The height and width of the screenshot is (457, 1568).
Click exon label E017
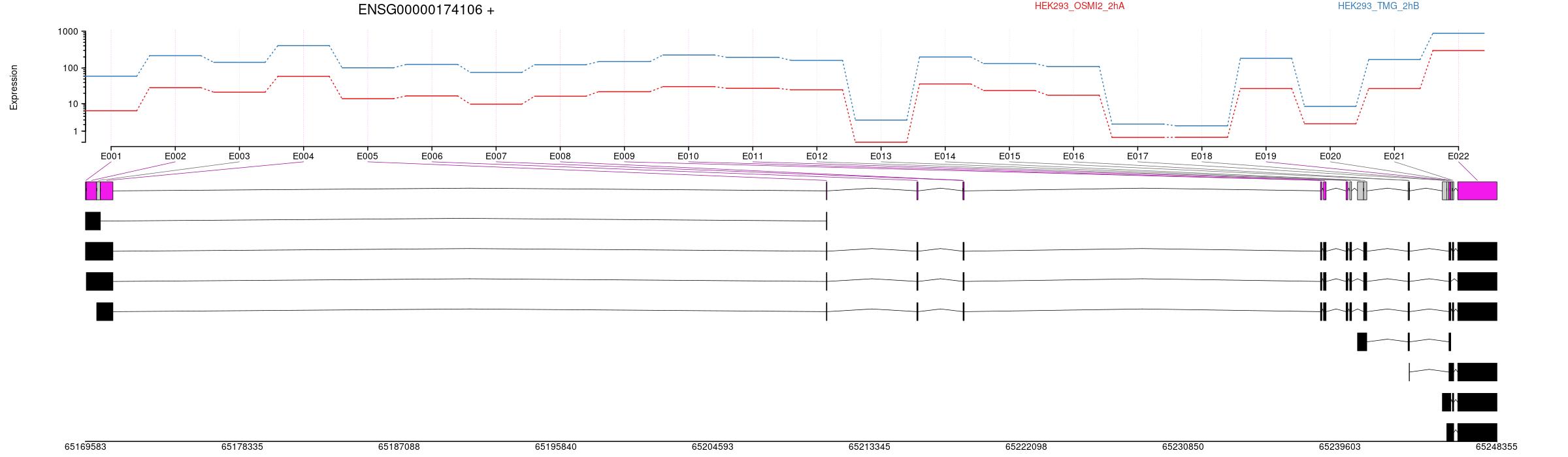[x=1137, y=156]
